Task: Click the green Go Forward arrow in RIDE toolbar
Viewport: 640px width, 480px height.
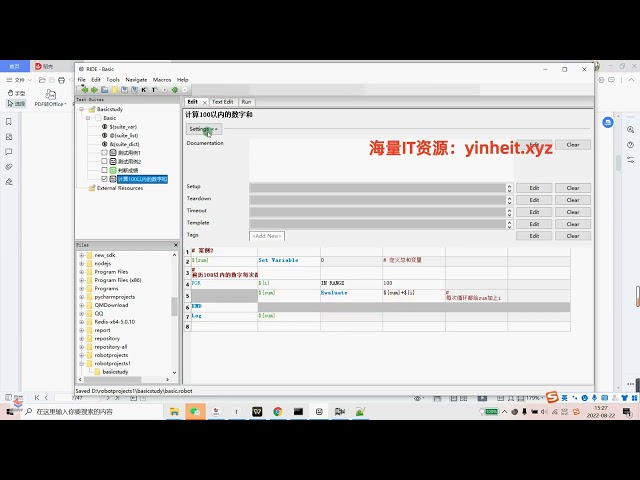Action: pos(94,90)
